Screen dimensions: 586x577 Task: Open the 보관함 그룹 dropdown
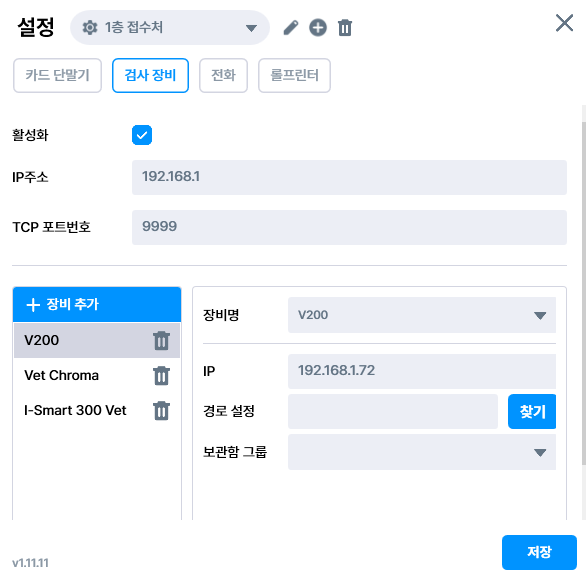[x=422, y=452]
